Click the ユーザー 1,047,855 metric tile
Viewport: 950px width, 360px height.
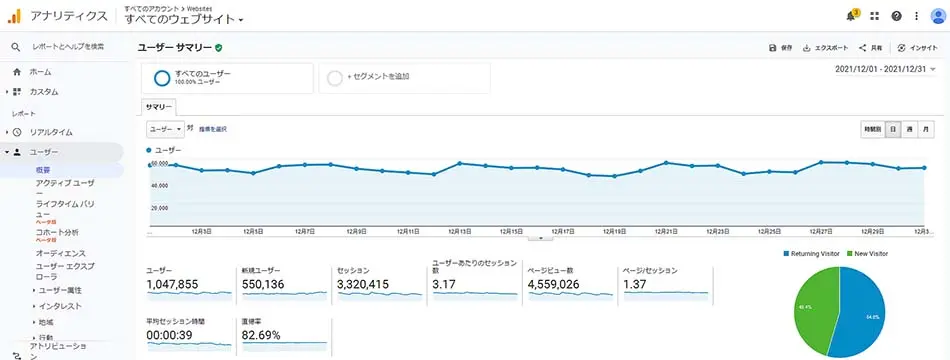pyautogui.click(x=189, y=284)
